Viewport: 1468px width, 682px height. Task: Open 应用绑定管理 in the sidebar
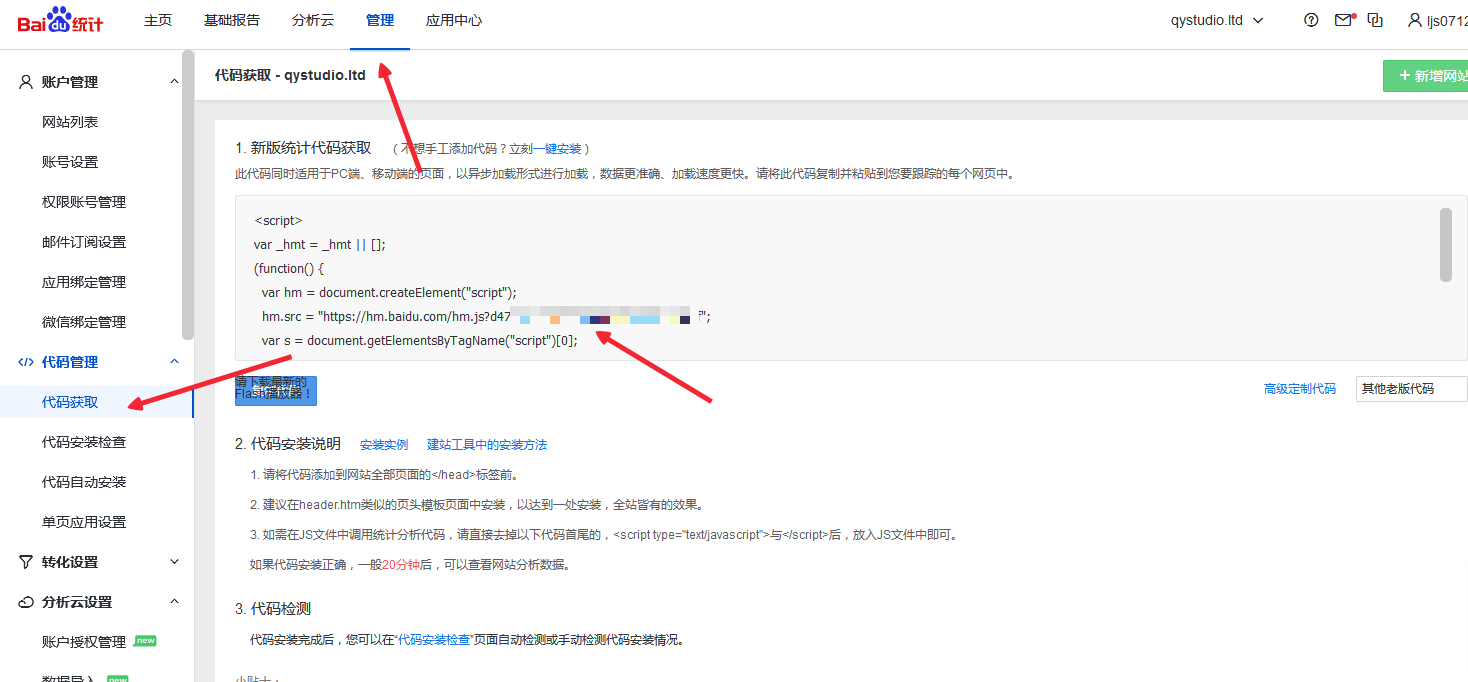(84, 282)
